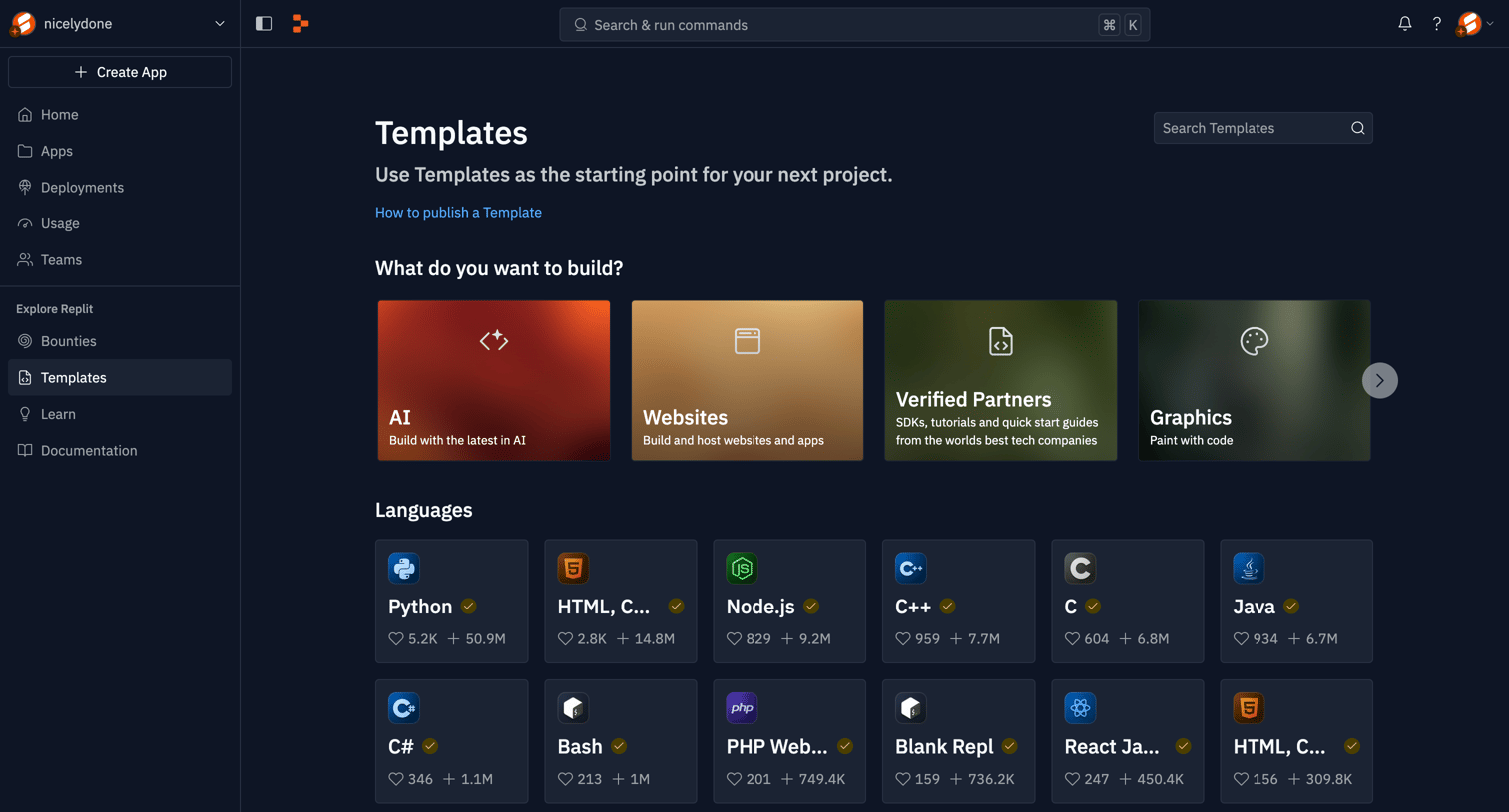Like the Bash template via heart icon
Screen dimensions: 1509x812
565,778
